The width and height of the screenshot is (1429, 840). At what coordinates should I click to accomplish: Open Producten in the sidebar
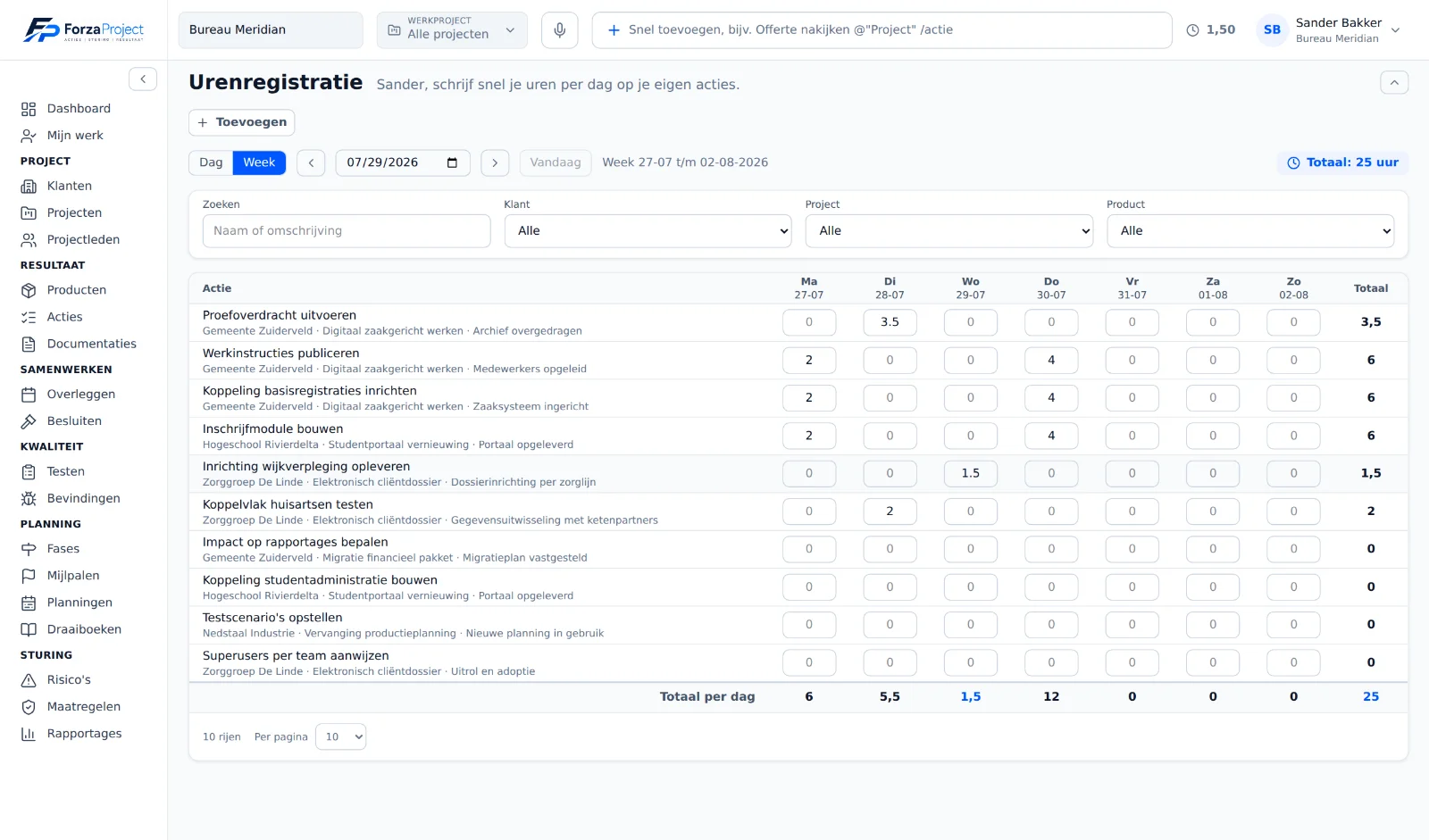tap(77, 290)
